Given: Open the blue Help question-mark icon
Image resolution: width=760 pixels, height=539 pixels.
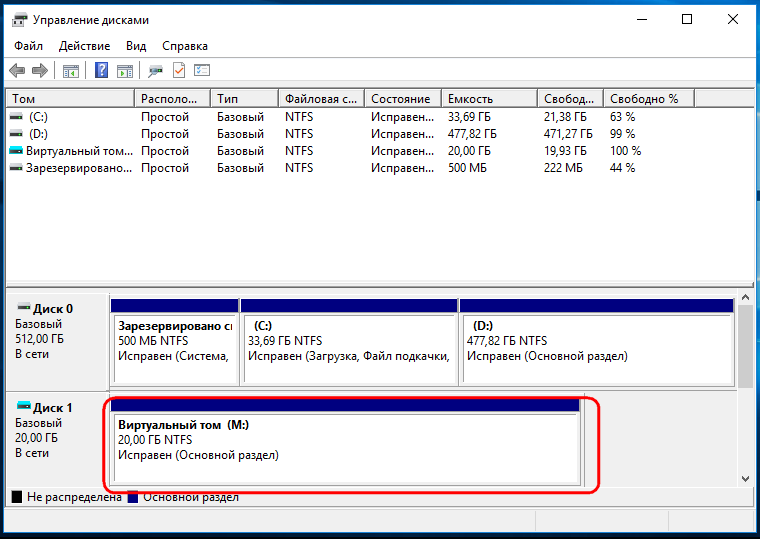Looking at the screenshot, I should (101, 70).
